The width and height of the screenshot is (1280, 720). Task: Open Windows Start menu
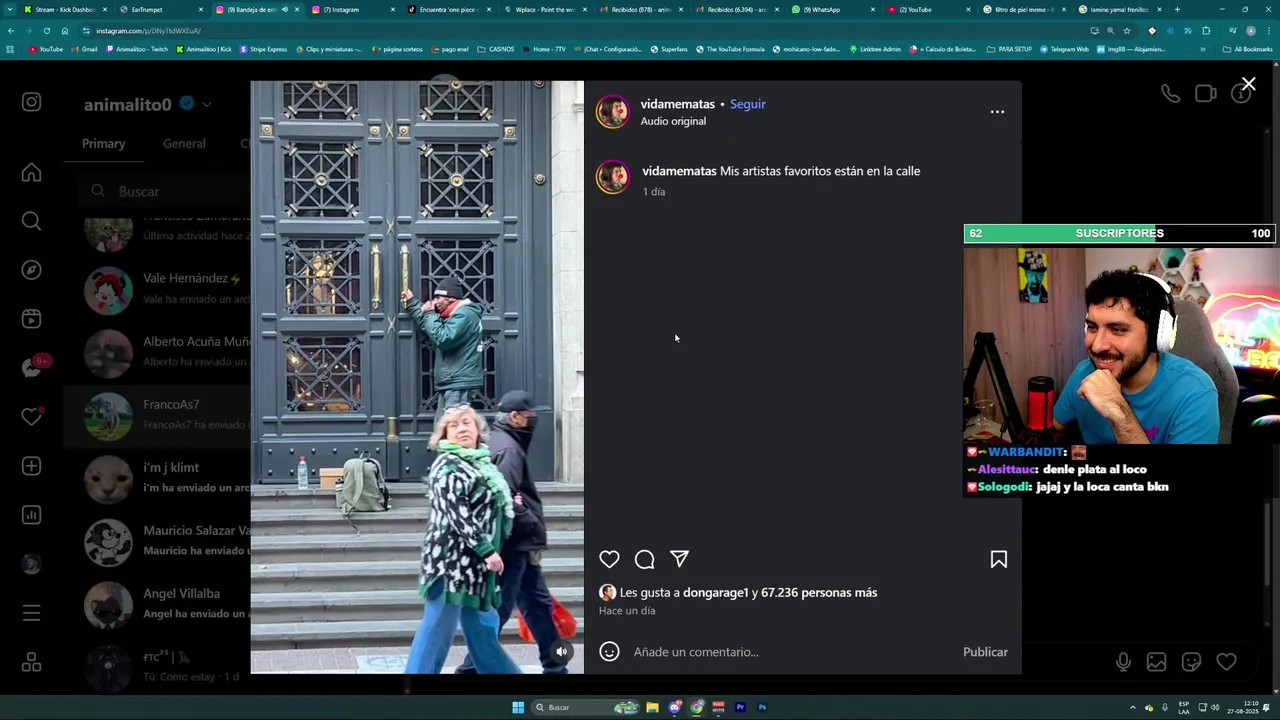click(518, 707)
